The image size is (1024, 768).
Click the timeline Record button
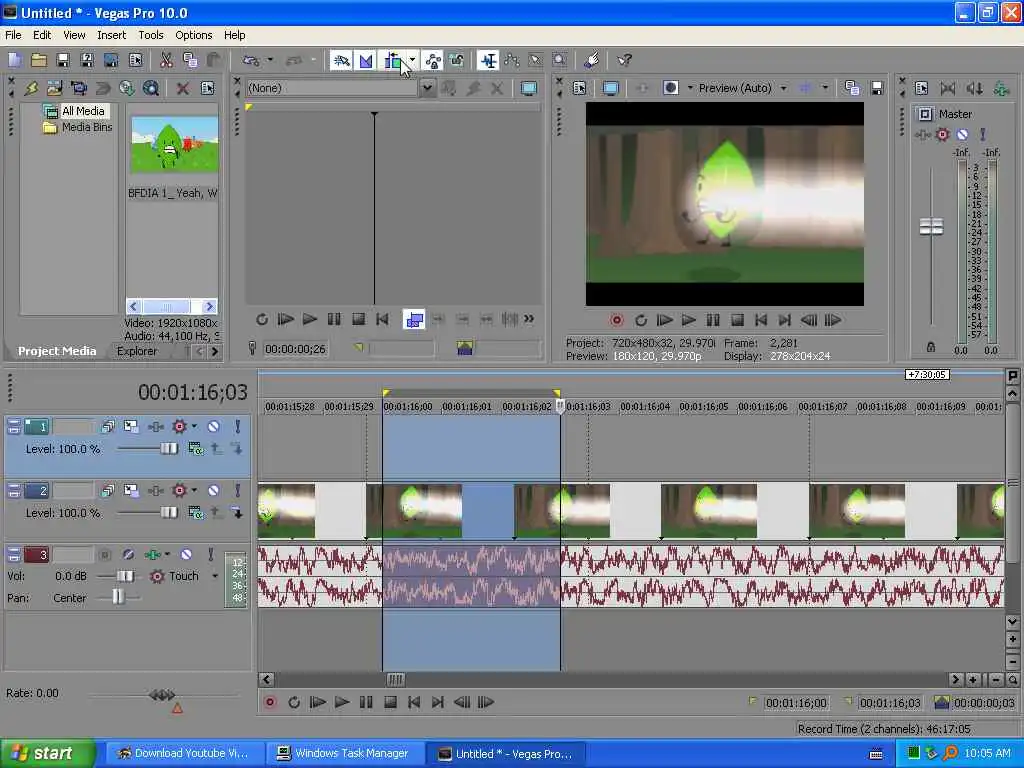point(270,702)
